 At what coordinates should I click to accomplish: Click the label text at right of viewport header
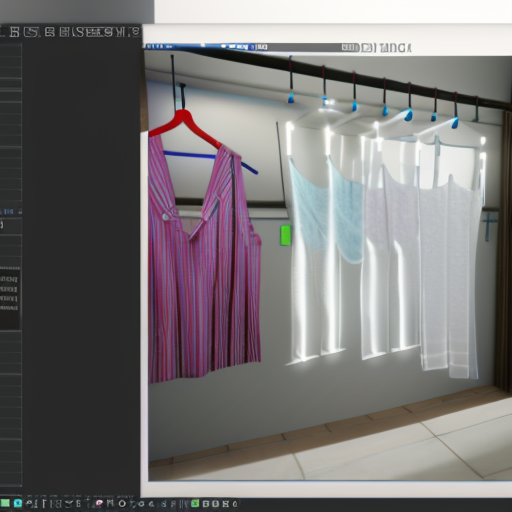pos(395,48)
